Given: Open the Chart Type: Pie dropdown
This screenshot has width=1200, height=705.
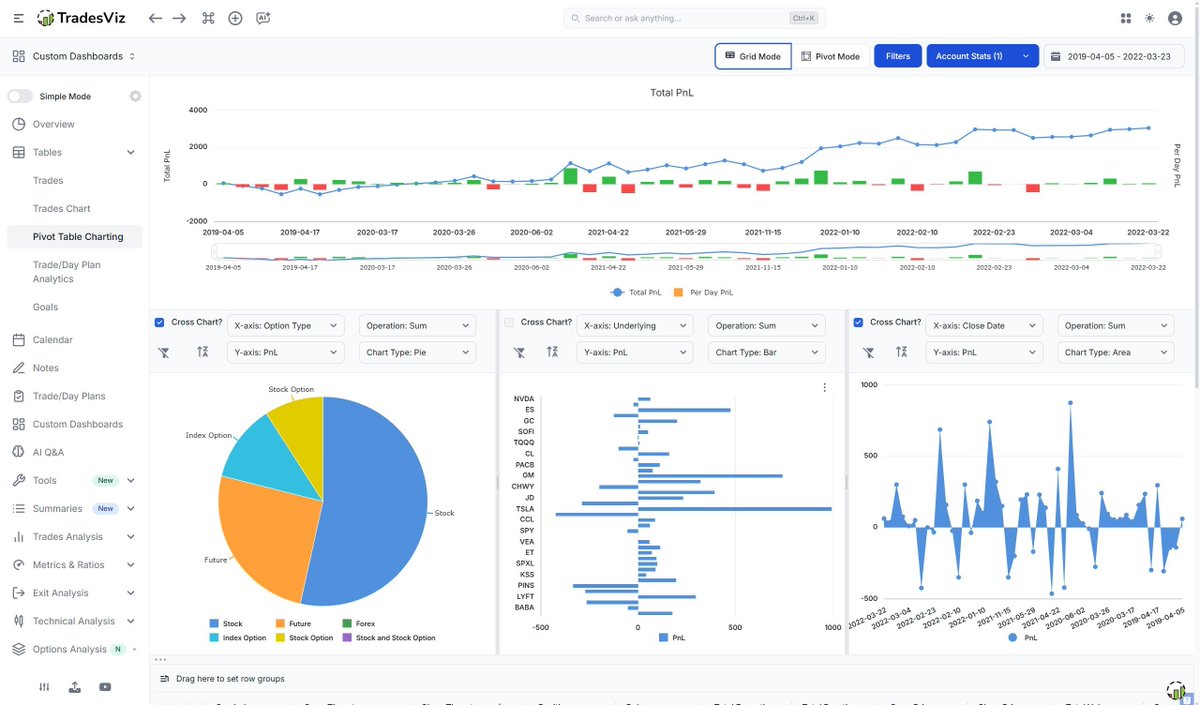Looking at the screenshot, I should coord(418,352).
